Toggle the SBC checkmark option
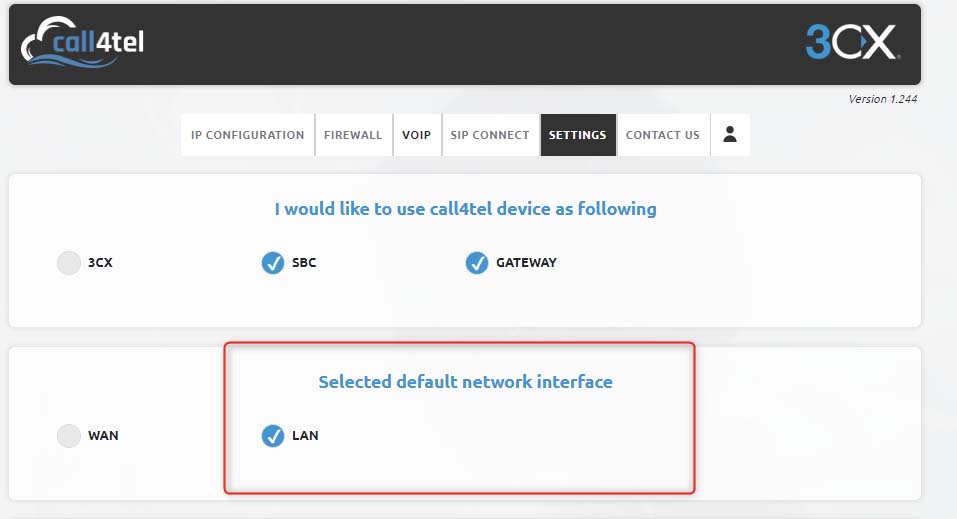957x519 pixels. [x=273, y=263]
